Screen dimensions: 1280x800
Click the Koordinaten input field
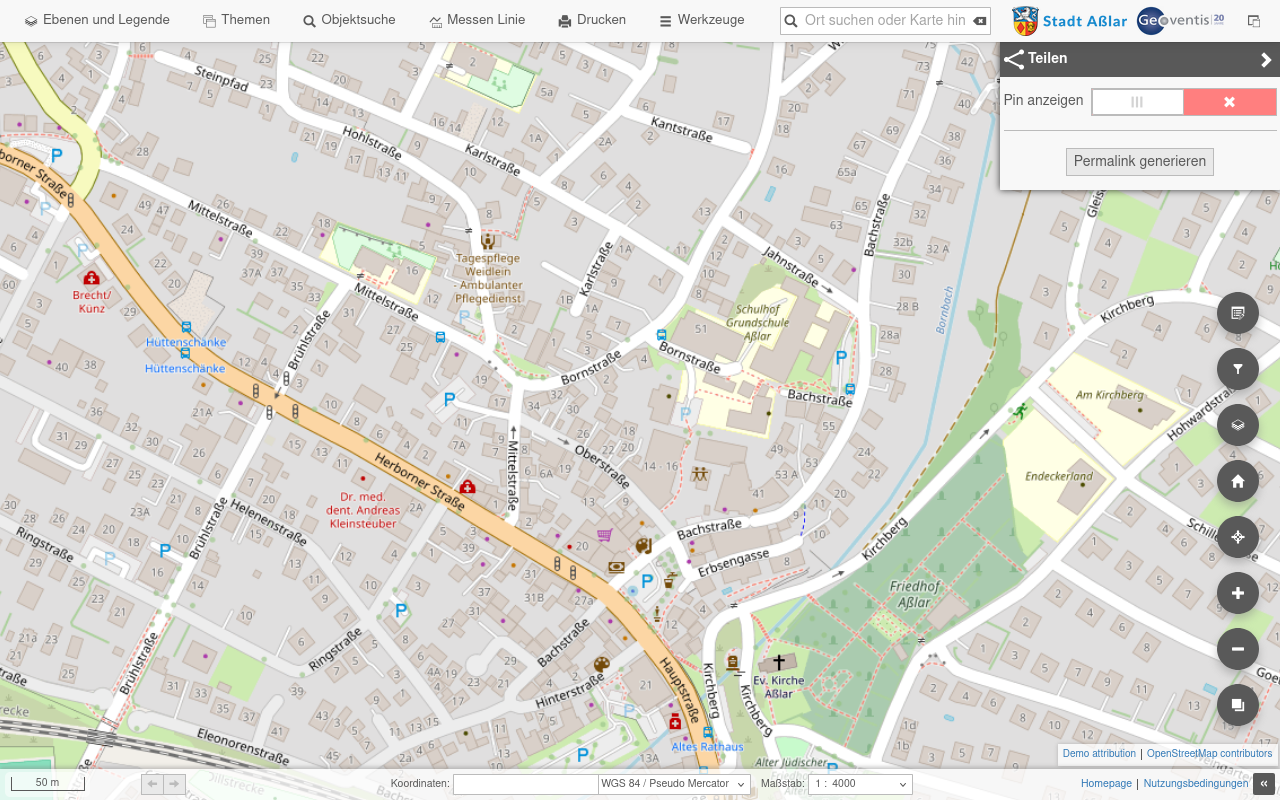pyautogui.click(x=525, y=784)
